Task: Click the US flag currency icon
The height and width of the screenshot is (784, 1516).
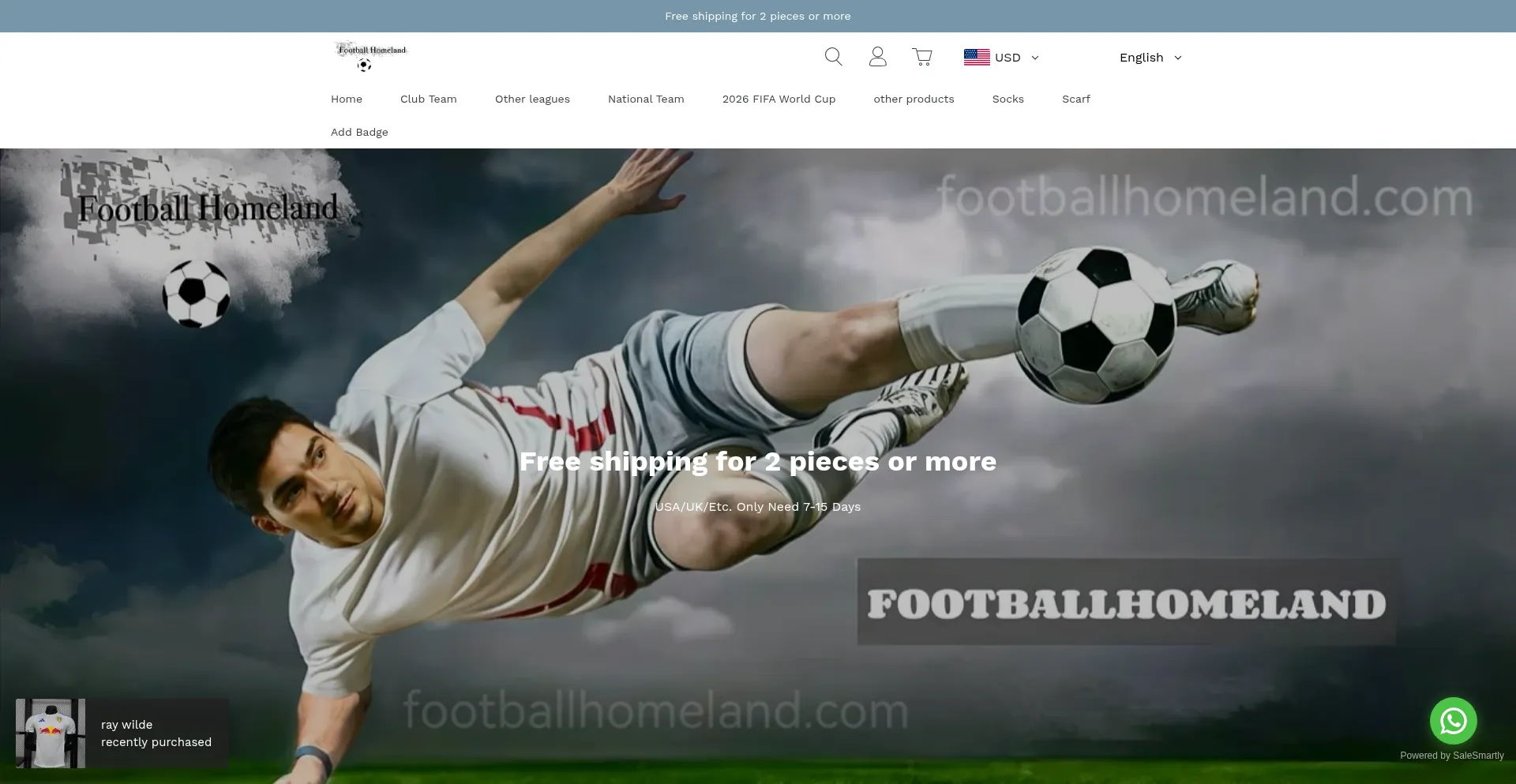Action: (x=977, y=57)
